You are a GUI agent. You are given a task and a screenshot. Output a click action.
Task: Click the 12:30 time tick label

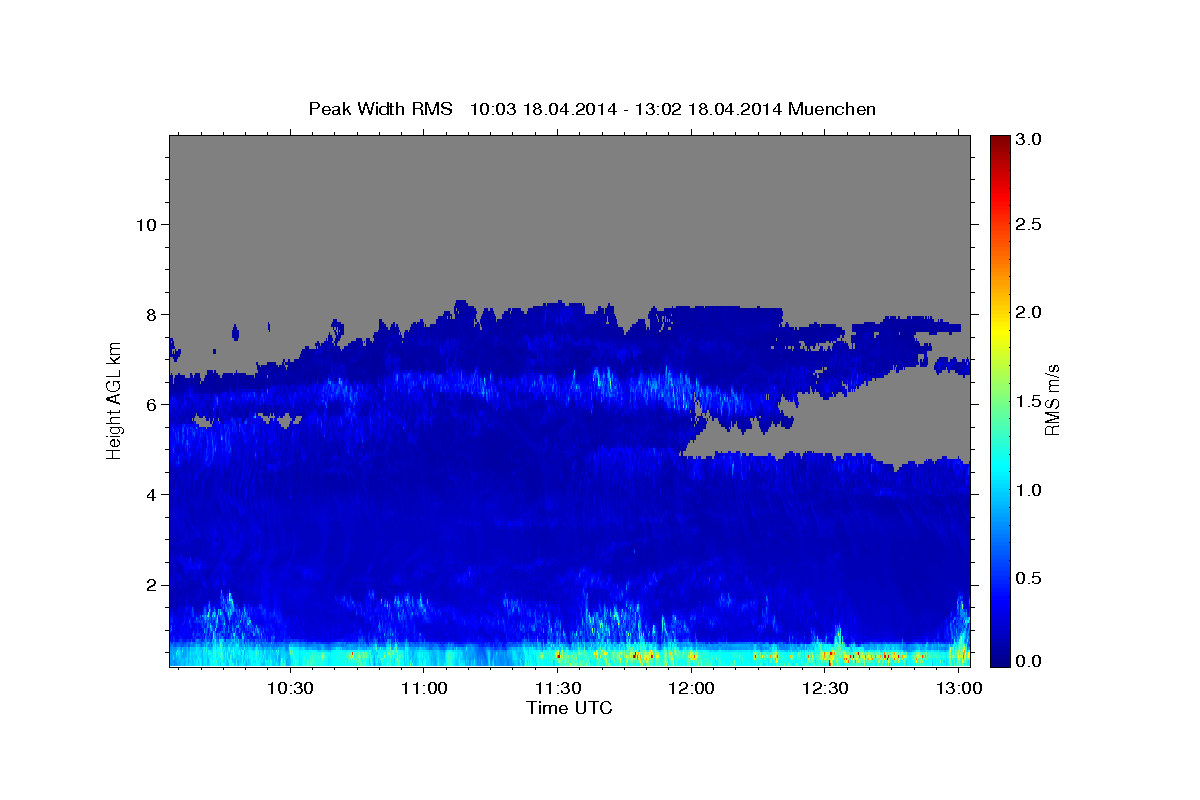click(x=825, y=689)
